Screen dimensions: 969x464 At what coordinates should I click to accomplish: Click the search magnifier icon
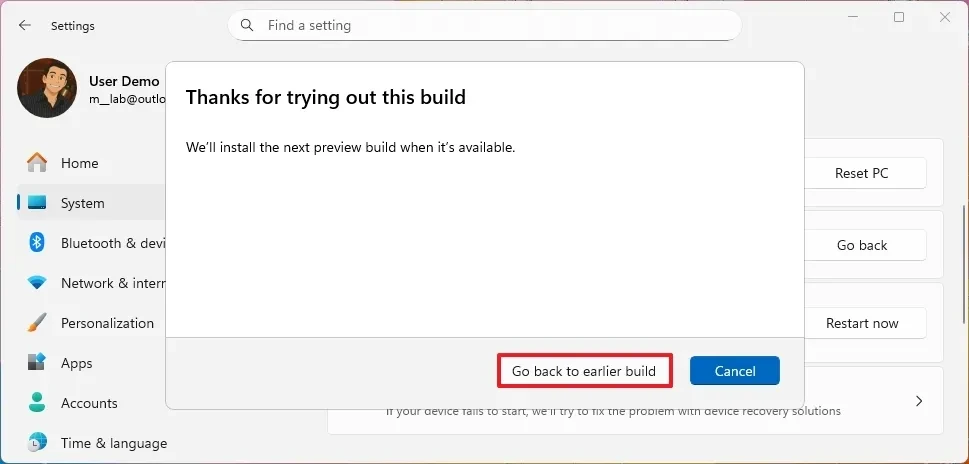pos(247,25)
